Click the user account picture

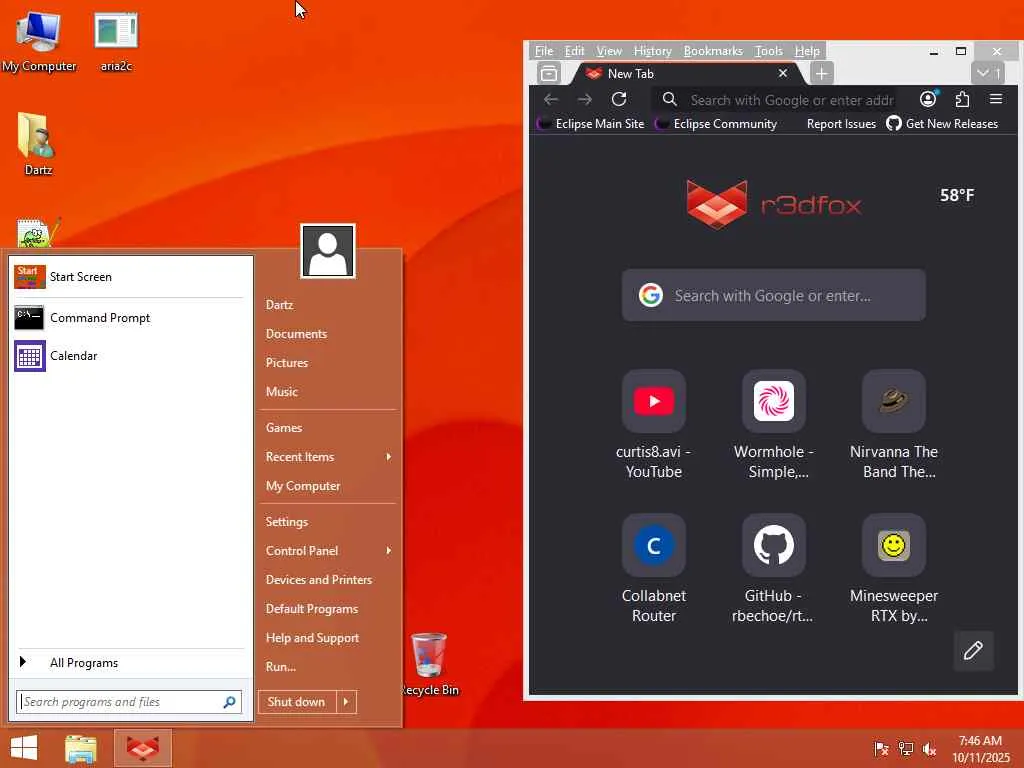tap(328, 251)
